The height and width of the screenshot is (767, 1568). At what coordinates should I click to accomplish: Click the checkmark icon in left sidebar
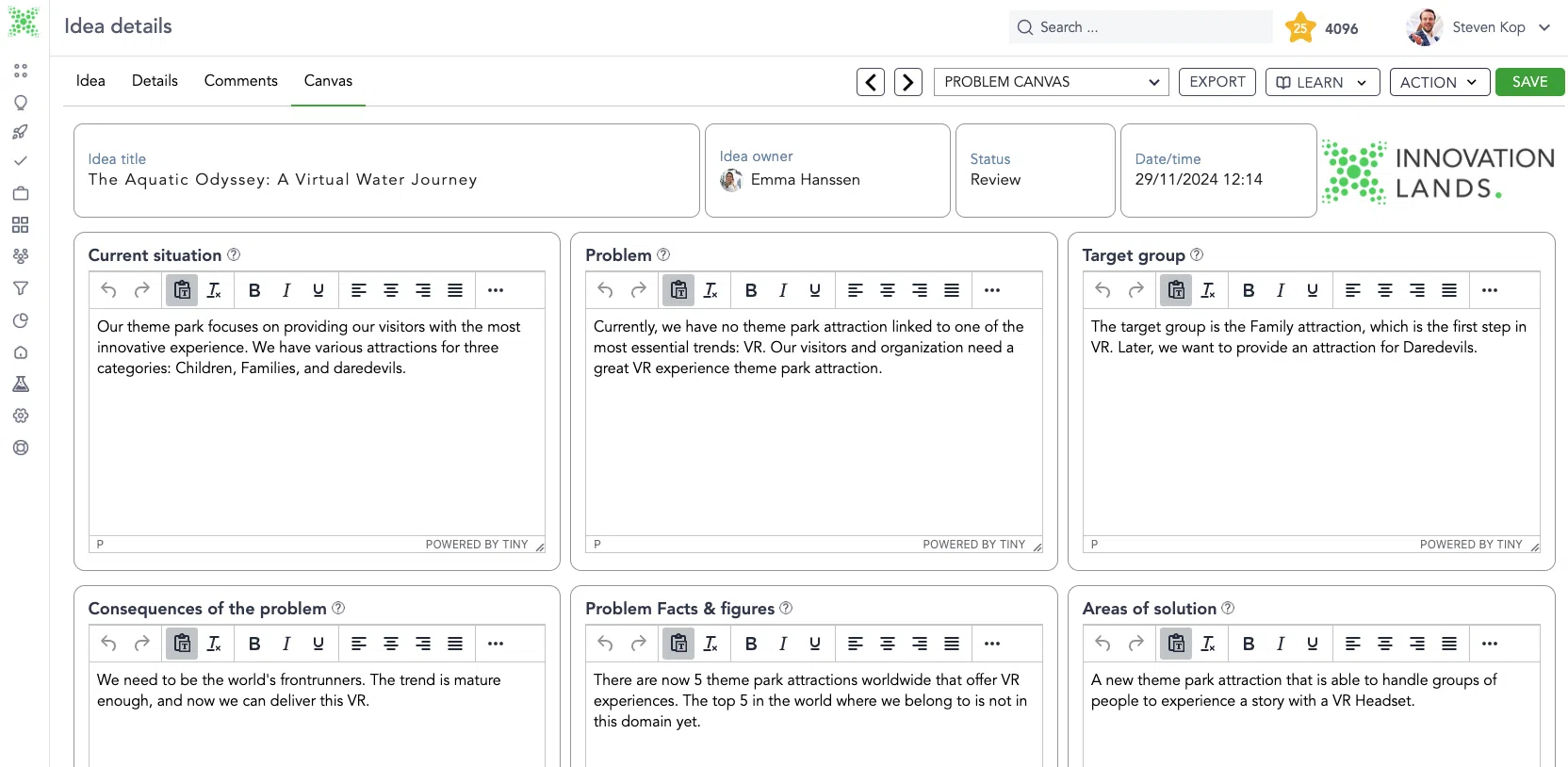(x=21, y=161)
